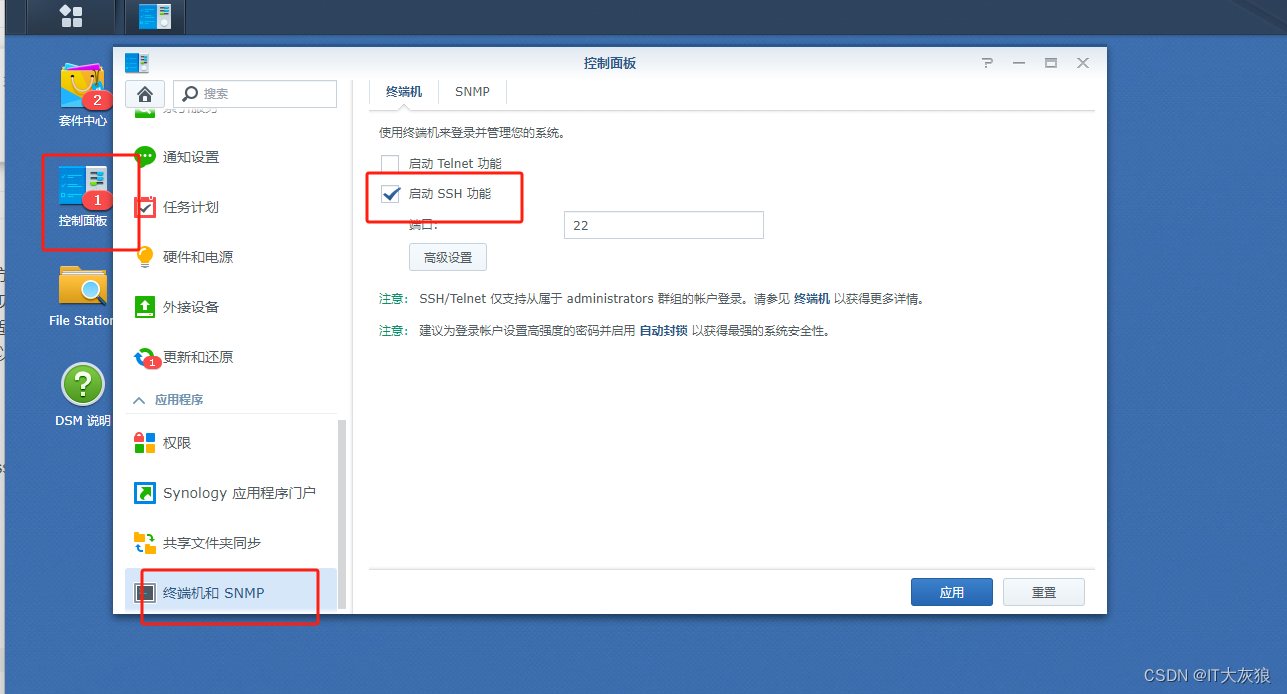Enable the Telnet service checkbox
The image size is (1287, 694).
click(x=390, y=163)
